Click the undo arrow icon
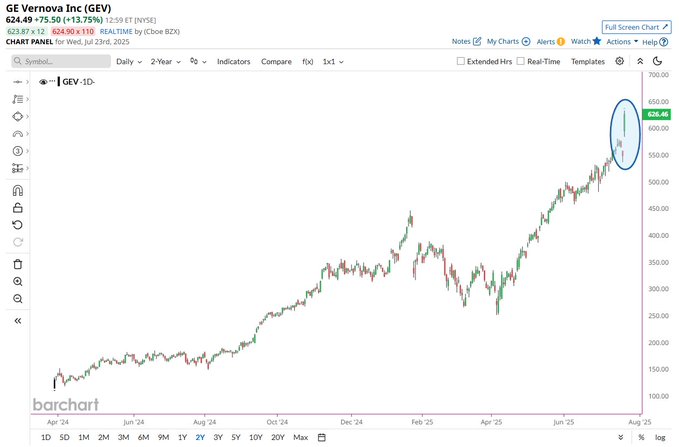This screenshot has height=447, width=679. click(18, 225)
